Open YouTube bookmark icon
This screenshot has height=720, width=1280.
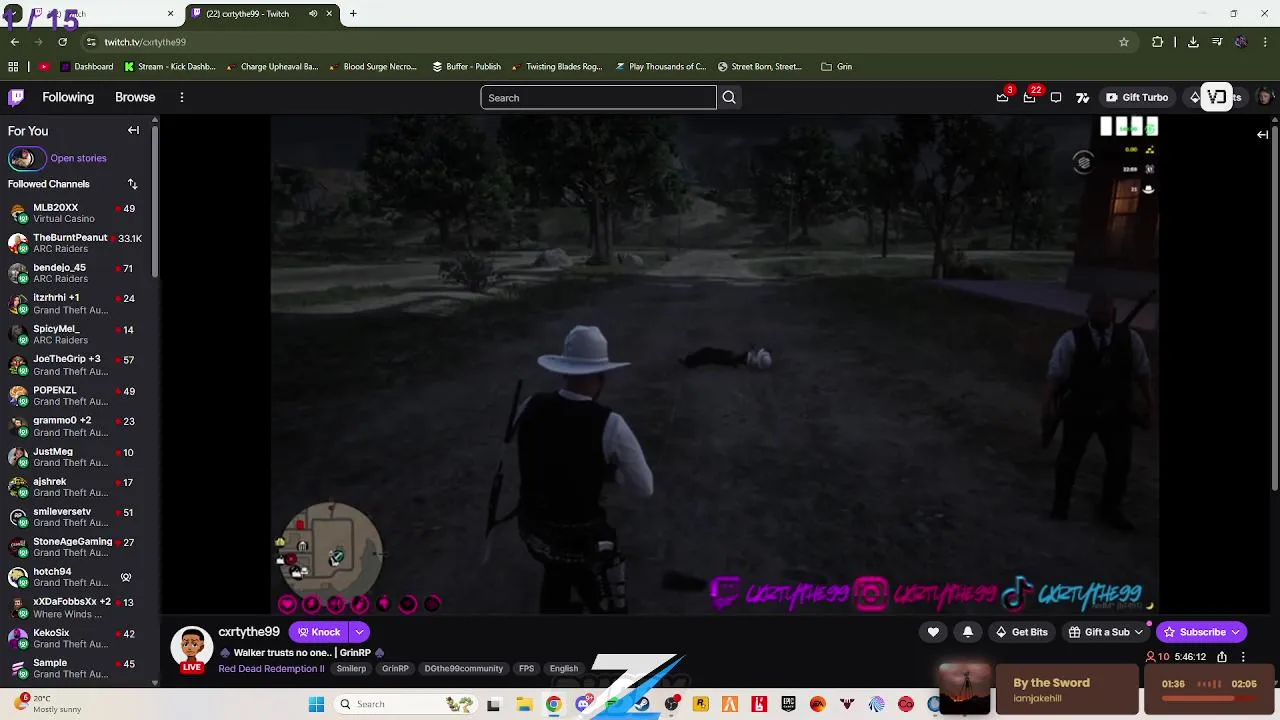pos(44,67)
